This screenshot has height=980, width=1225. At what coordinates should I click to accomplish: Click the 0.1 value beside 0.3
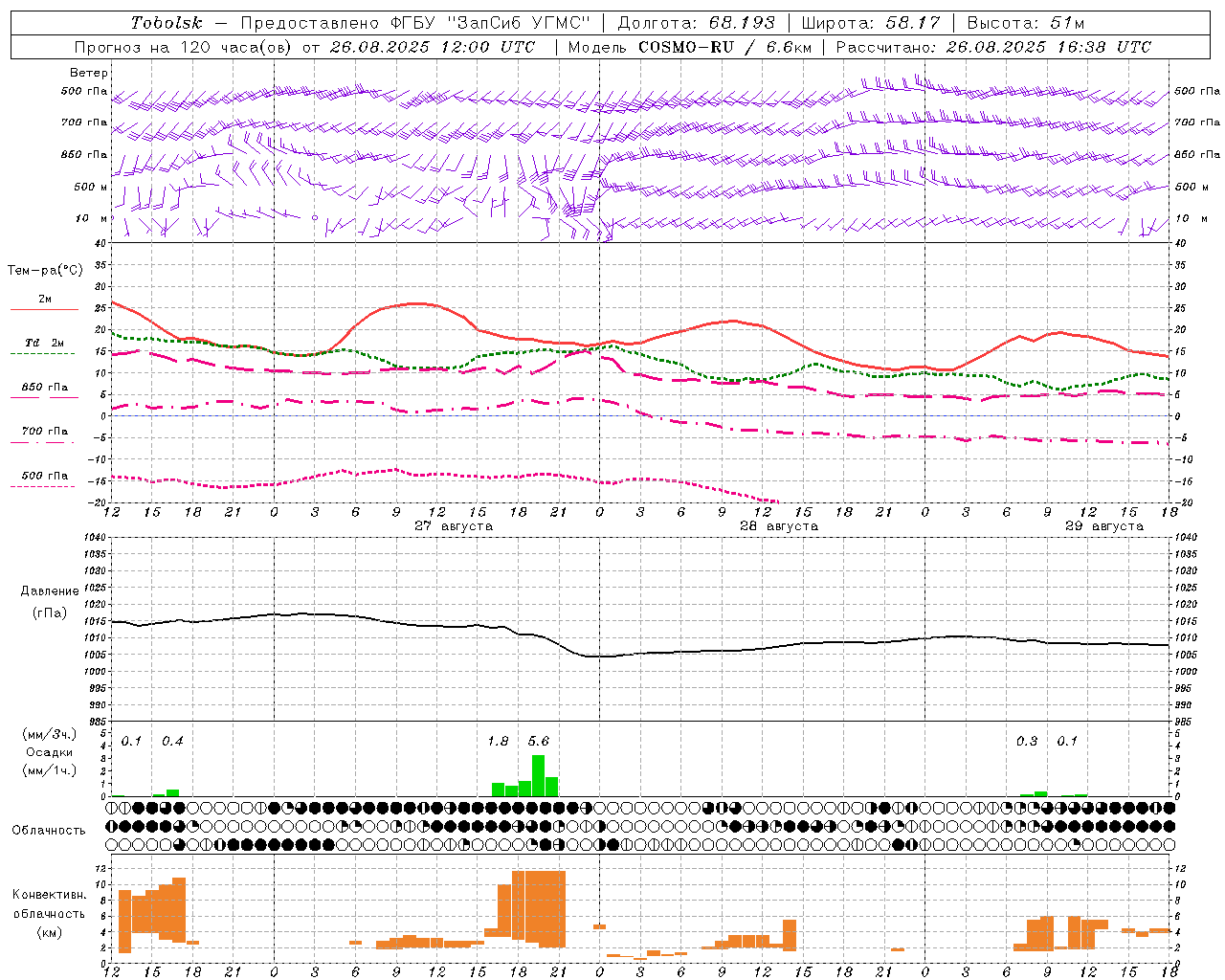(x=1067, y=742)
